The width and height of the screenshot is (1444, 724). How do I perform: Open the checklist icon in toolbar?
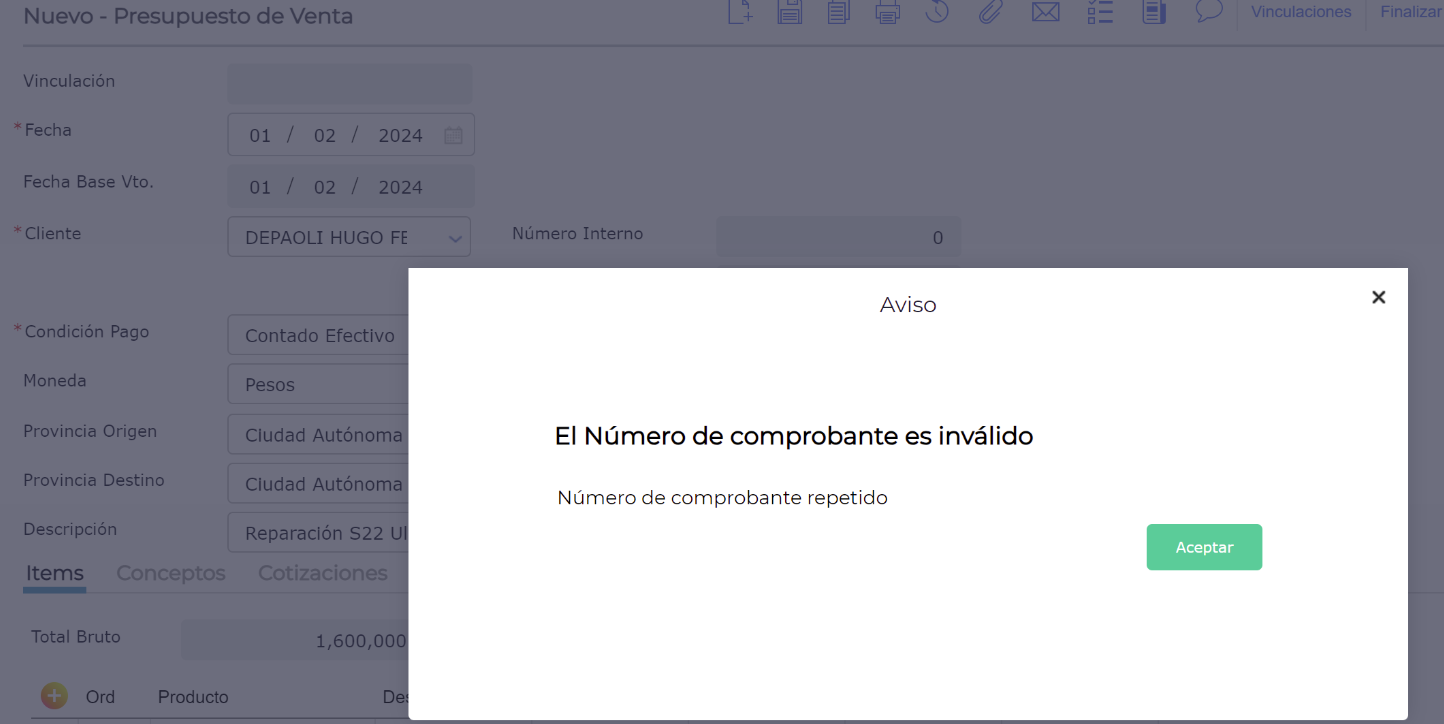(1100, 12)
